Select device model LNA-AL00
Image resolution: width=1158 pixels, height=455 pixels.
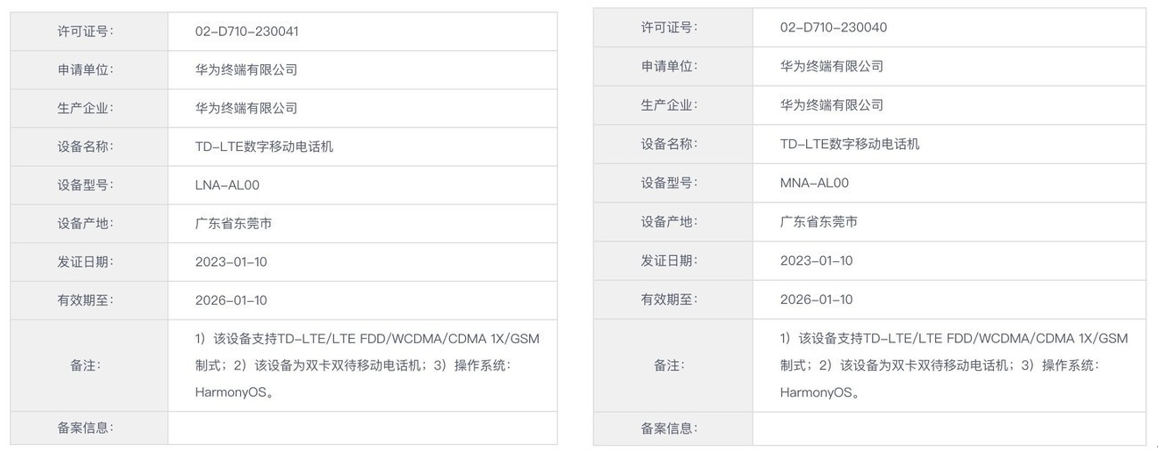[227, 185]
